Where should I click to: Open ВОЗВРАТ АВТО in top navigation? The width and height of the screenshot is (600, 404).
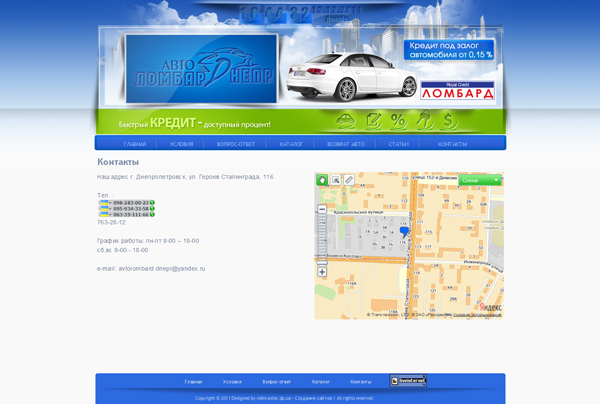click(x=346, y=144)
